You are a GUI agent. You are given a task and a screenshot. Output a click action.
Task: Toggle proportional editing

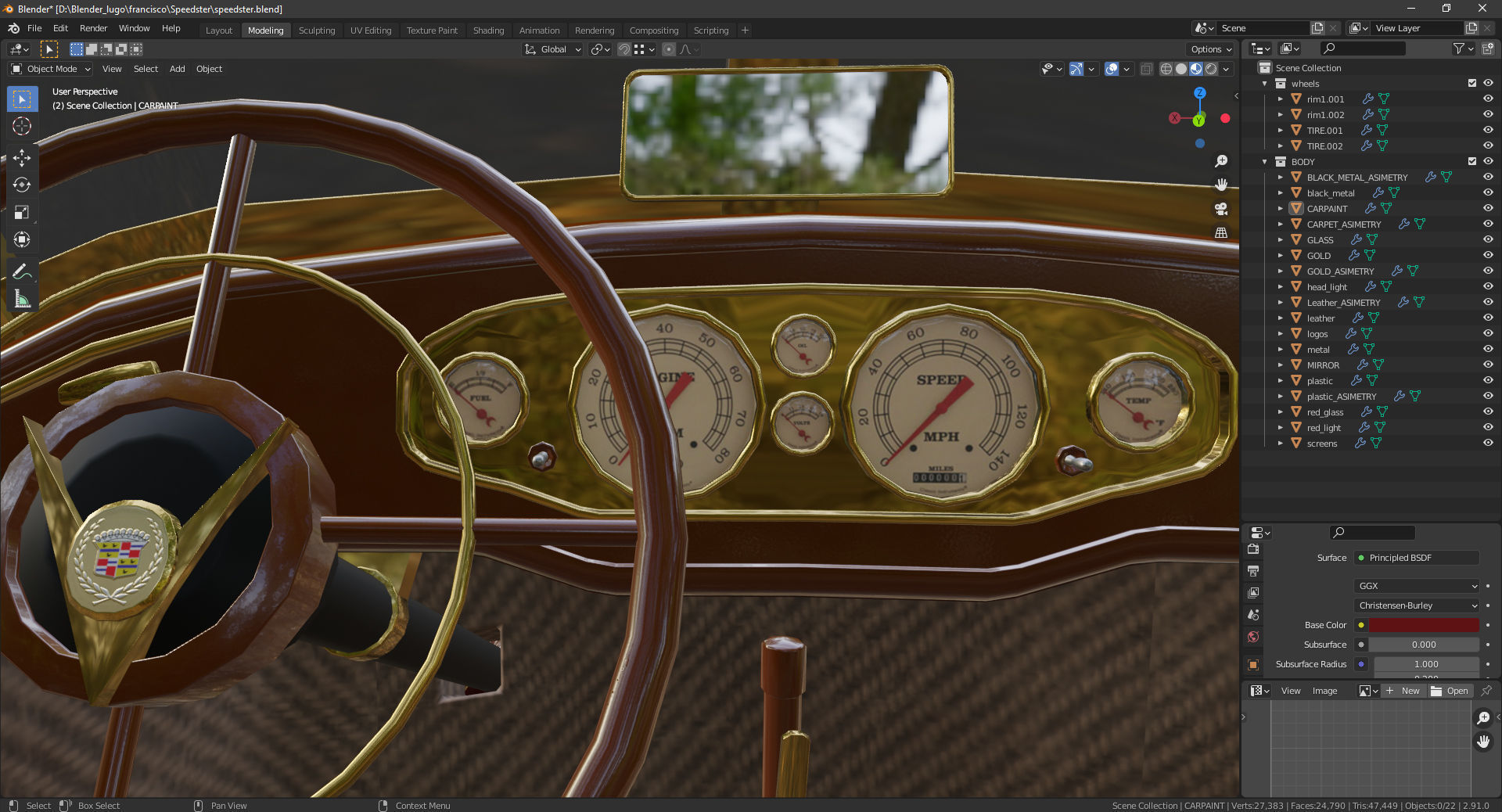coord(669,49)
